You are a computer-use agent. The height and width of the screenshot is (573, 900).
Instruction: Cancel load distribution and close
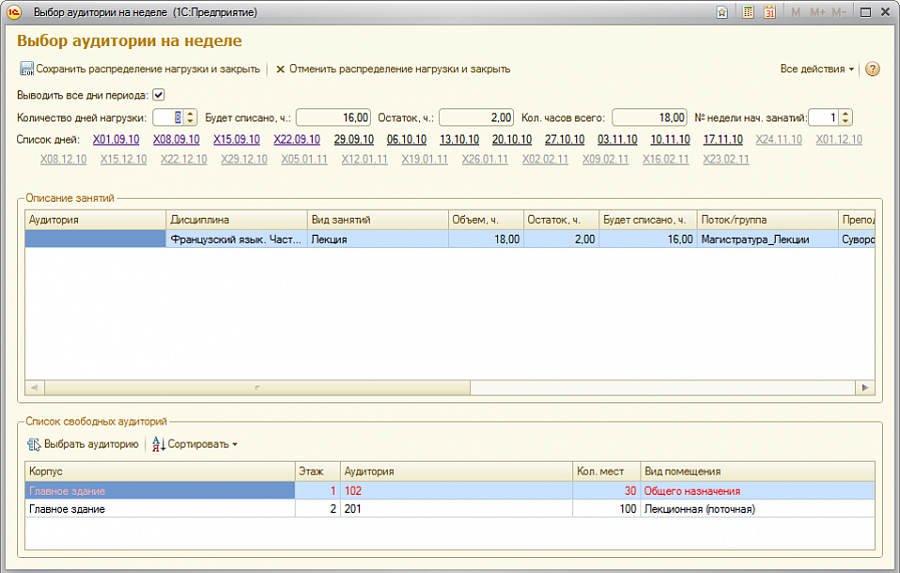393,69
